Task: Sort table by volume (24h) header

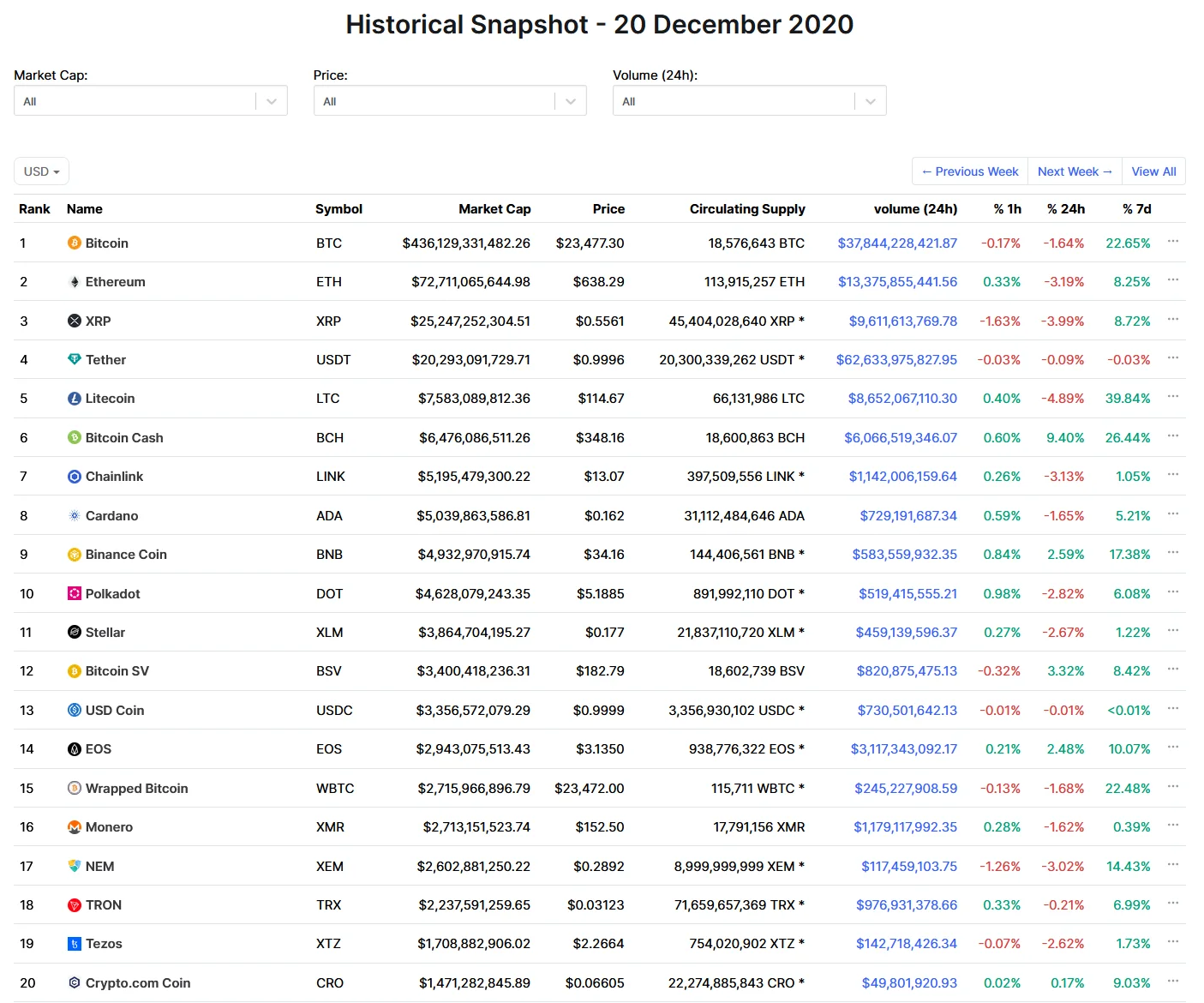Action: pos(915,209)
